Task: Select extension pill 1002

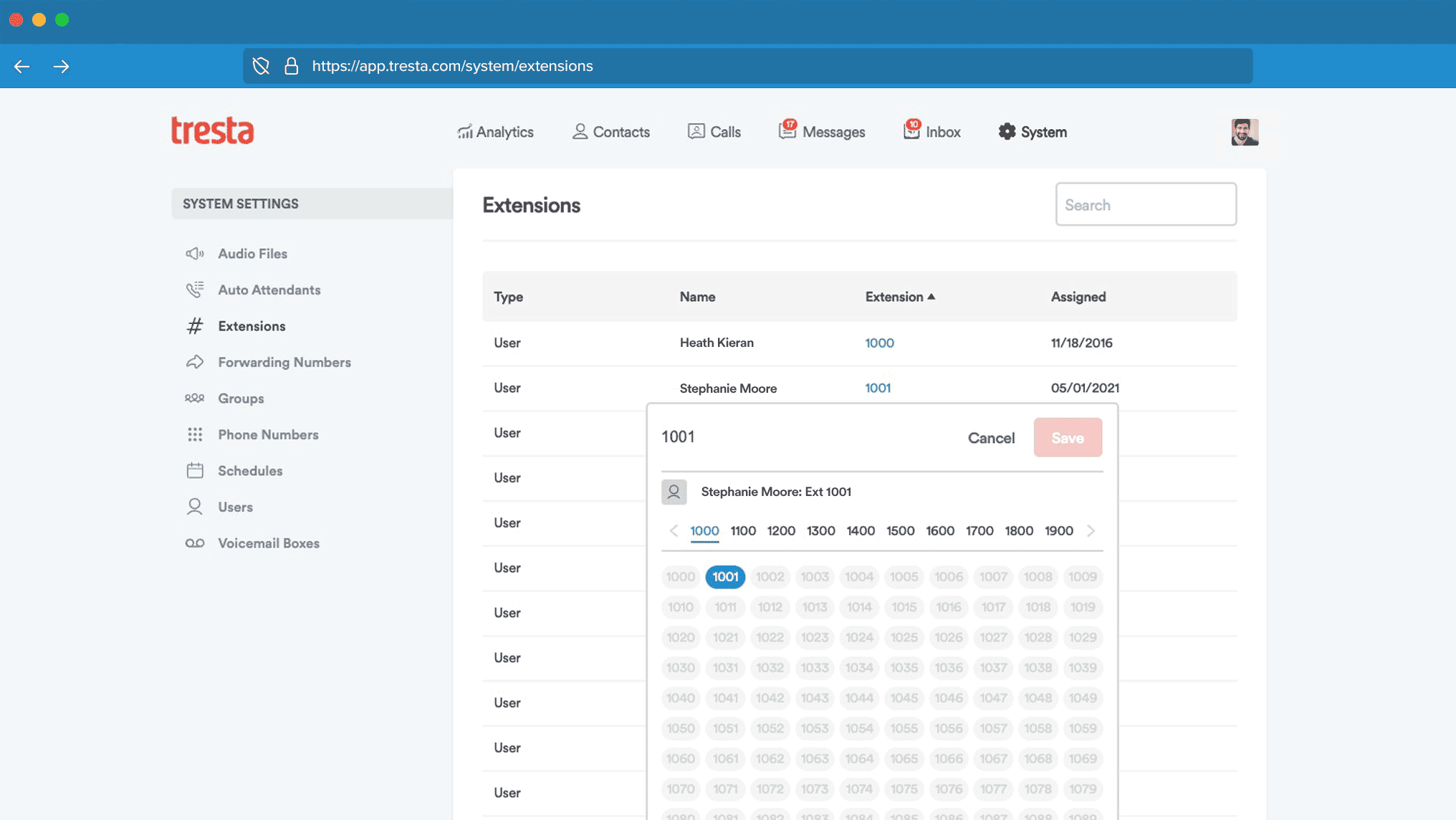Action: point(770,577)
